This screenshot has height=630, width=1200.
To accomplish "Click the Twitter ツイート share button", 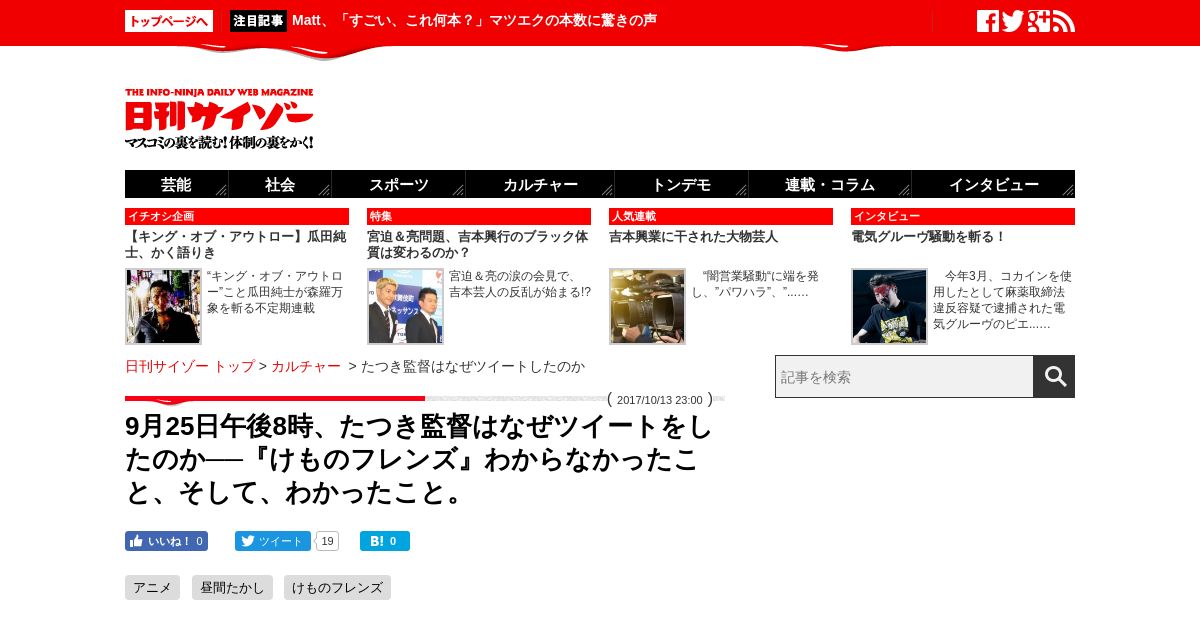I will (273, 541).
